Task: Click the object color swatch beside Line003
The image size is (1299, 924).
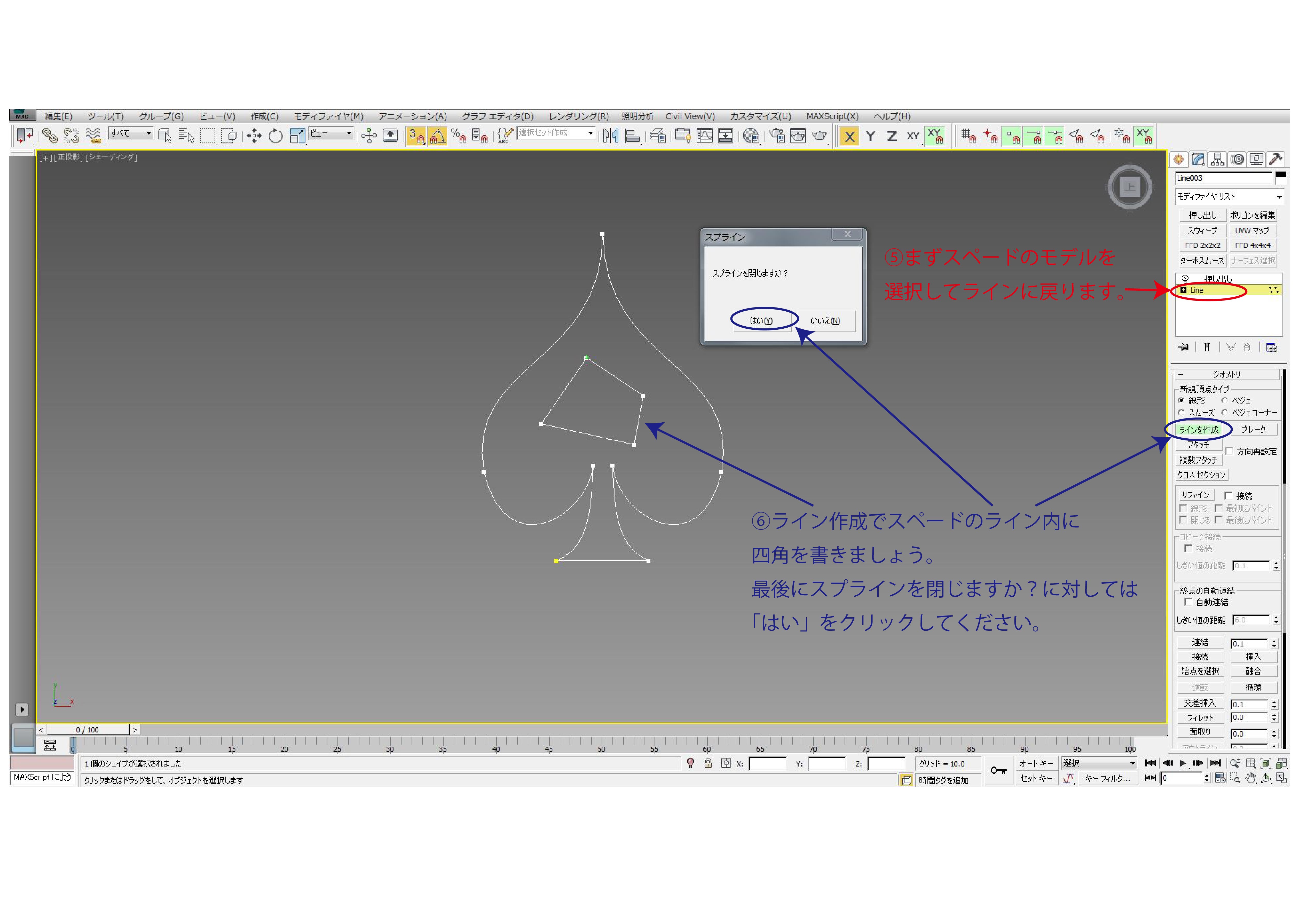Action: point(1280,176)
